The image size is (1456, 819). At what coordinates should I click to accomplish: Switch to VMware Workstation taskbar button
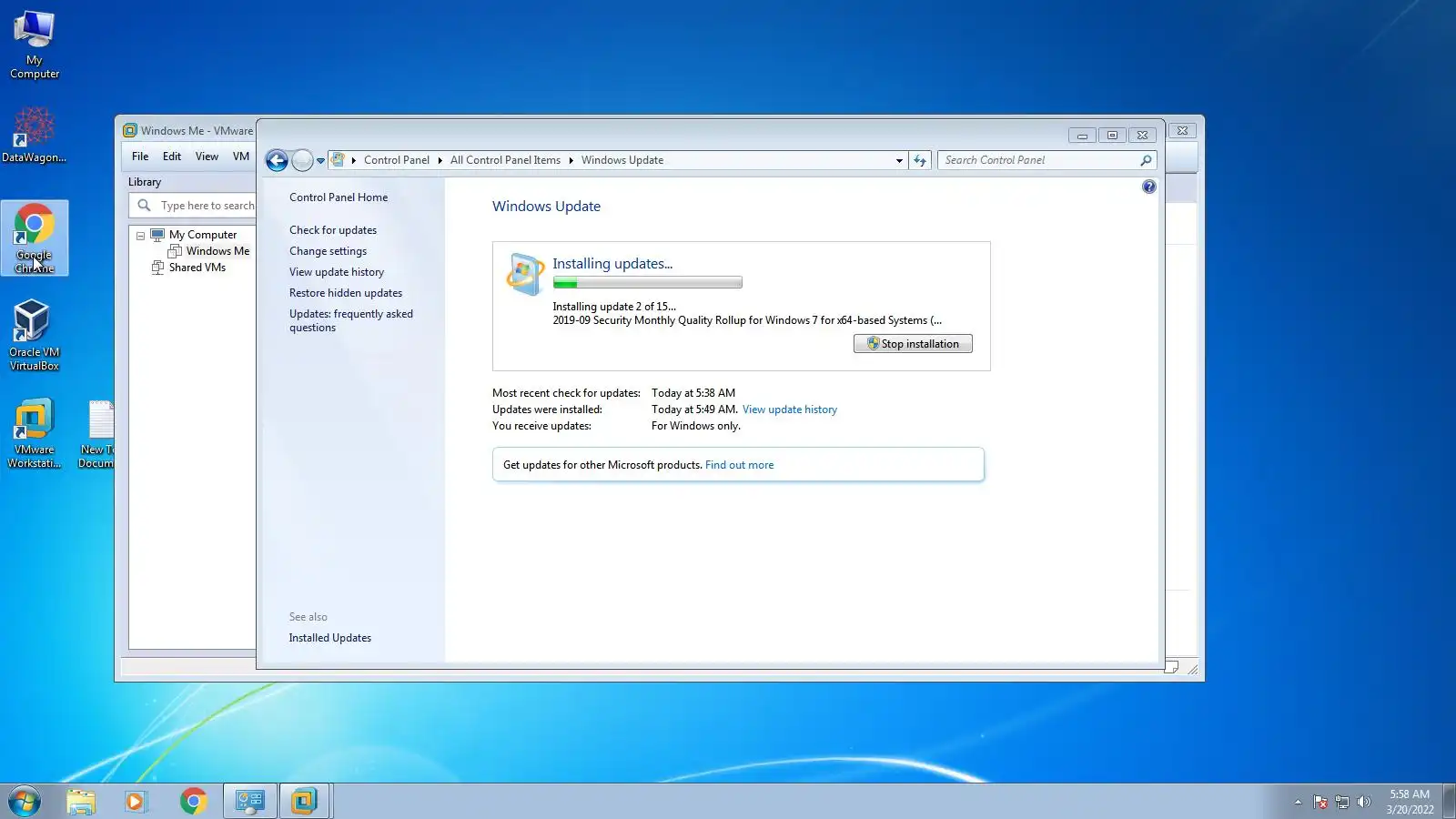[x=305, y=801]
